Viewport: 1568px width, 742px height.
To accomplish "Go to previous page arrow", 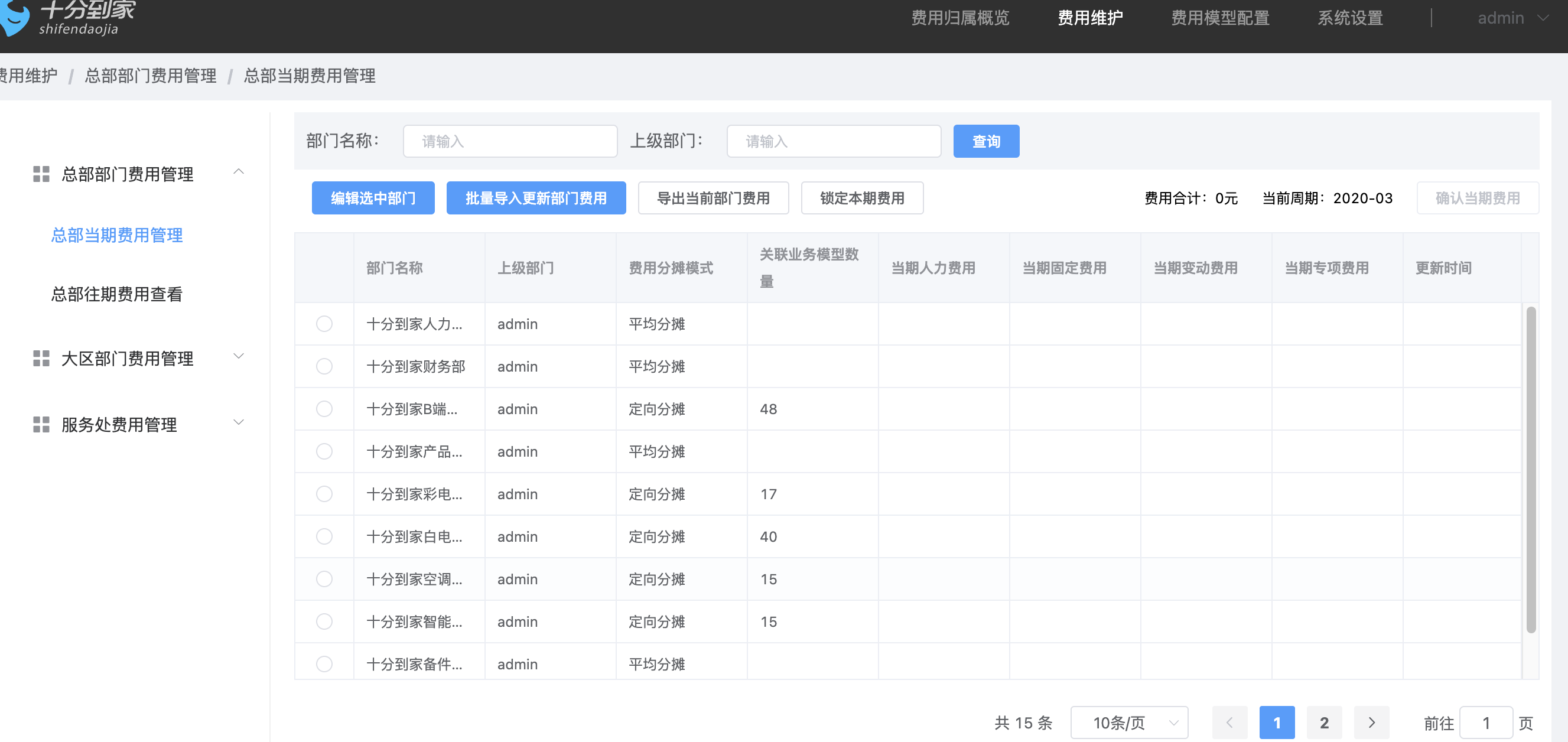I will (1229, 723).
